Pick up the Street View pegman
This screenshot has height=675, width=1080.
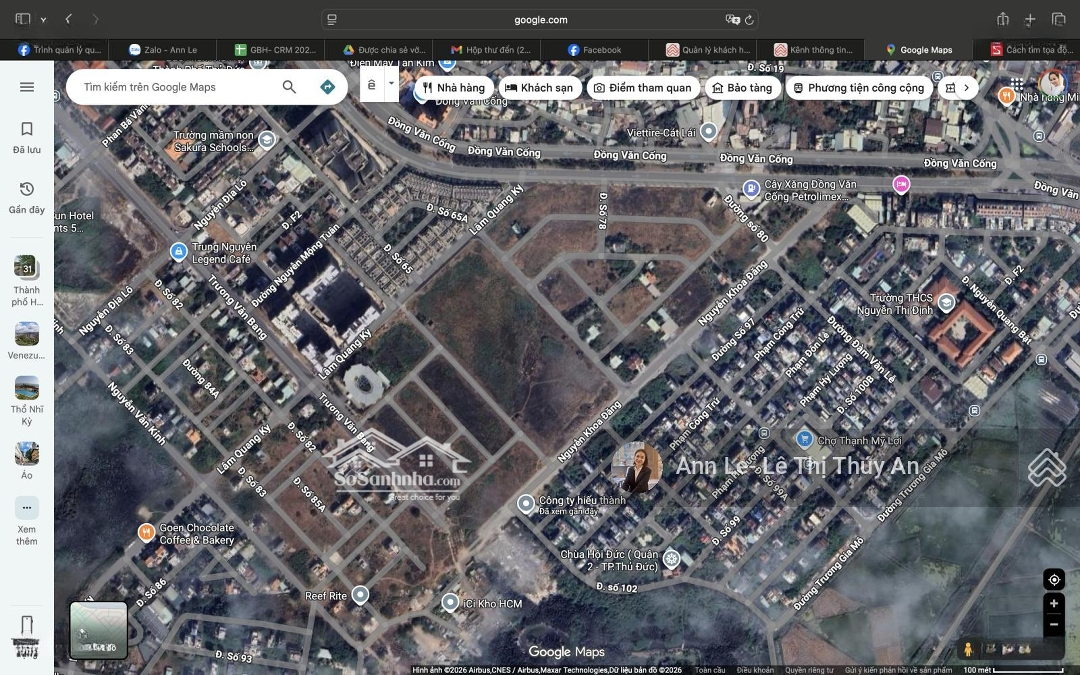(x=967, y=649)
